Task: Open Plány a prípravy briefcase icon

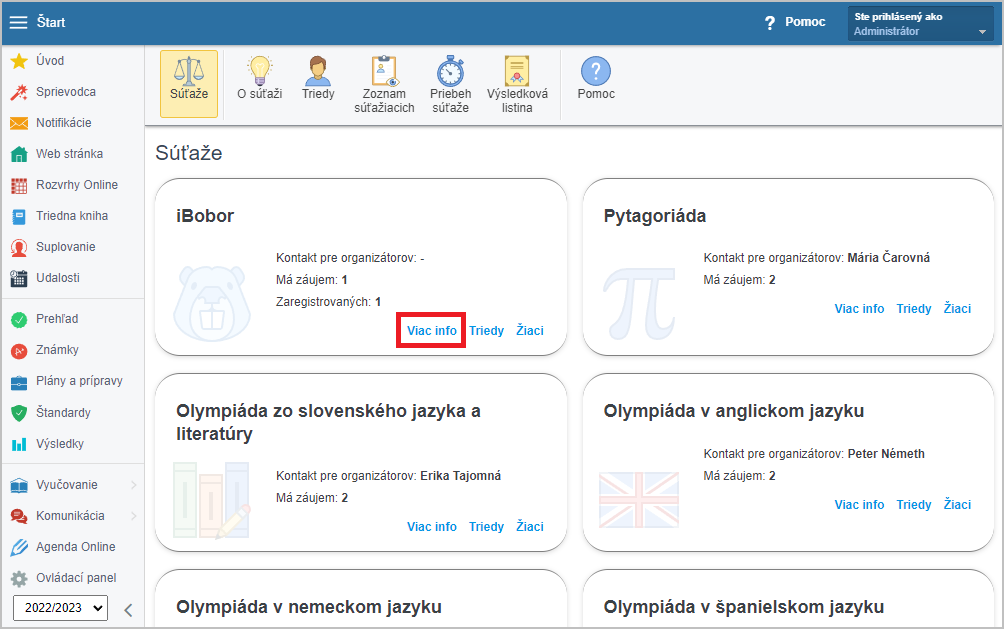Action: (x=19, y=382)
